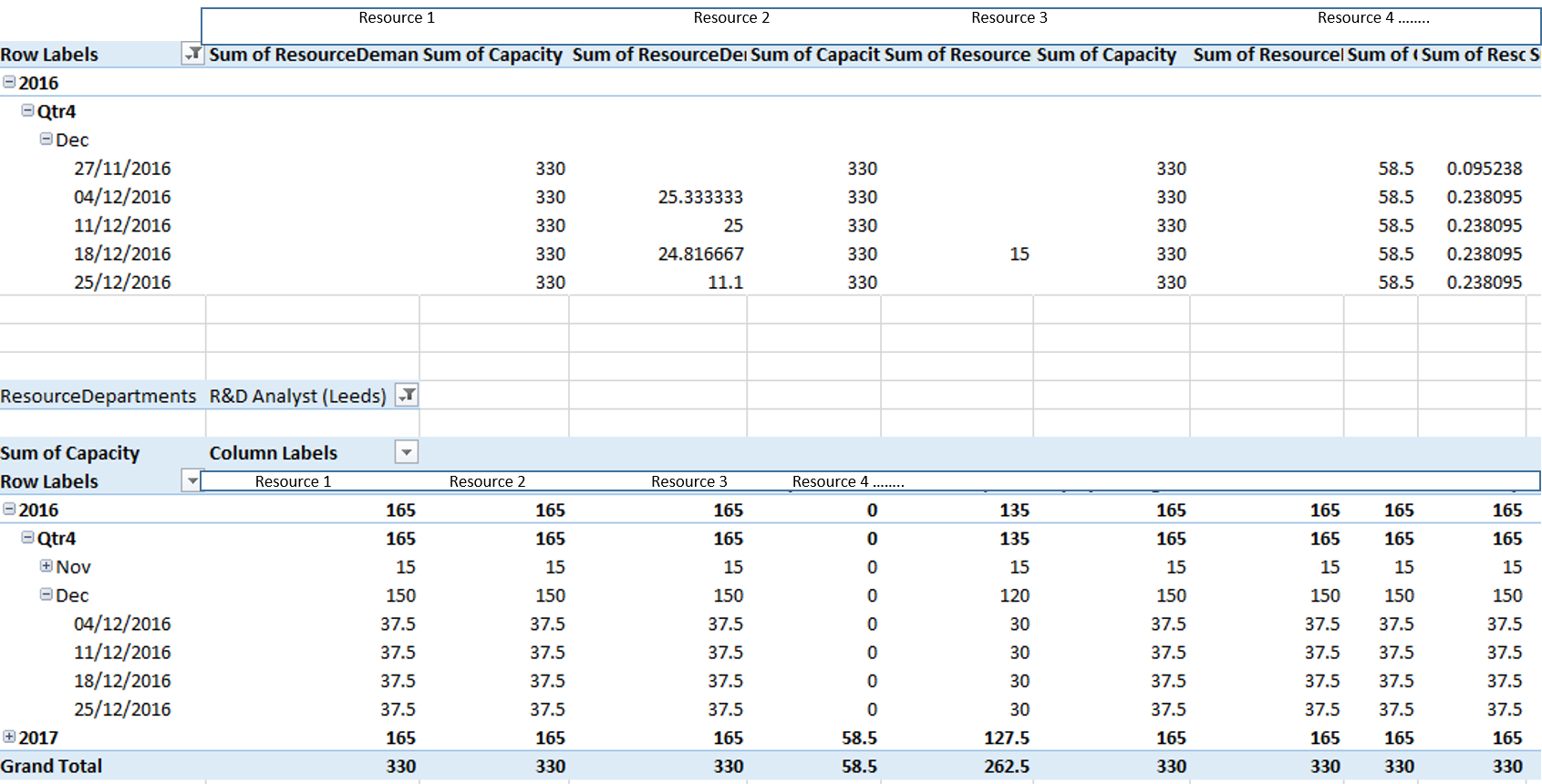Select the 25 value in the top 11/12/2016 row
The width and height of the screenshot is (1542, 784).
[x=733, y=225]
